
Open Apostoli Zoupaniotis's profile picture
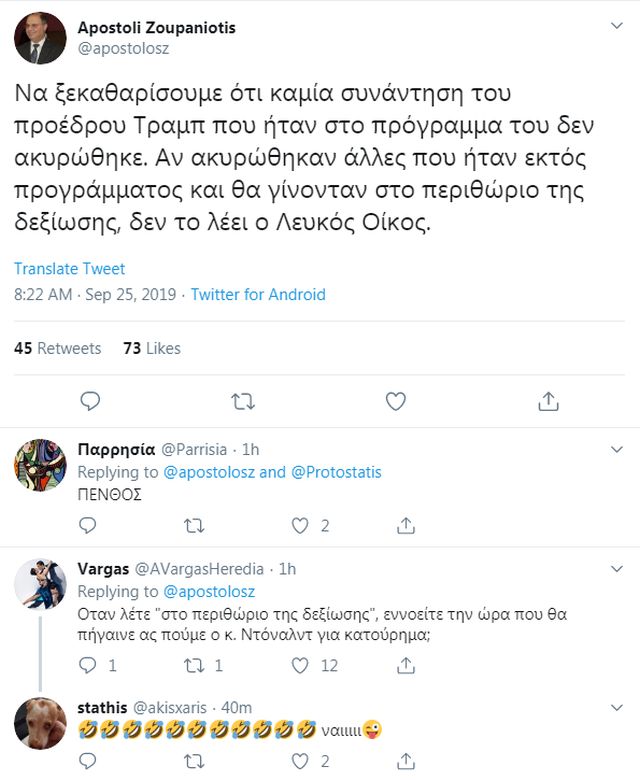40,38
